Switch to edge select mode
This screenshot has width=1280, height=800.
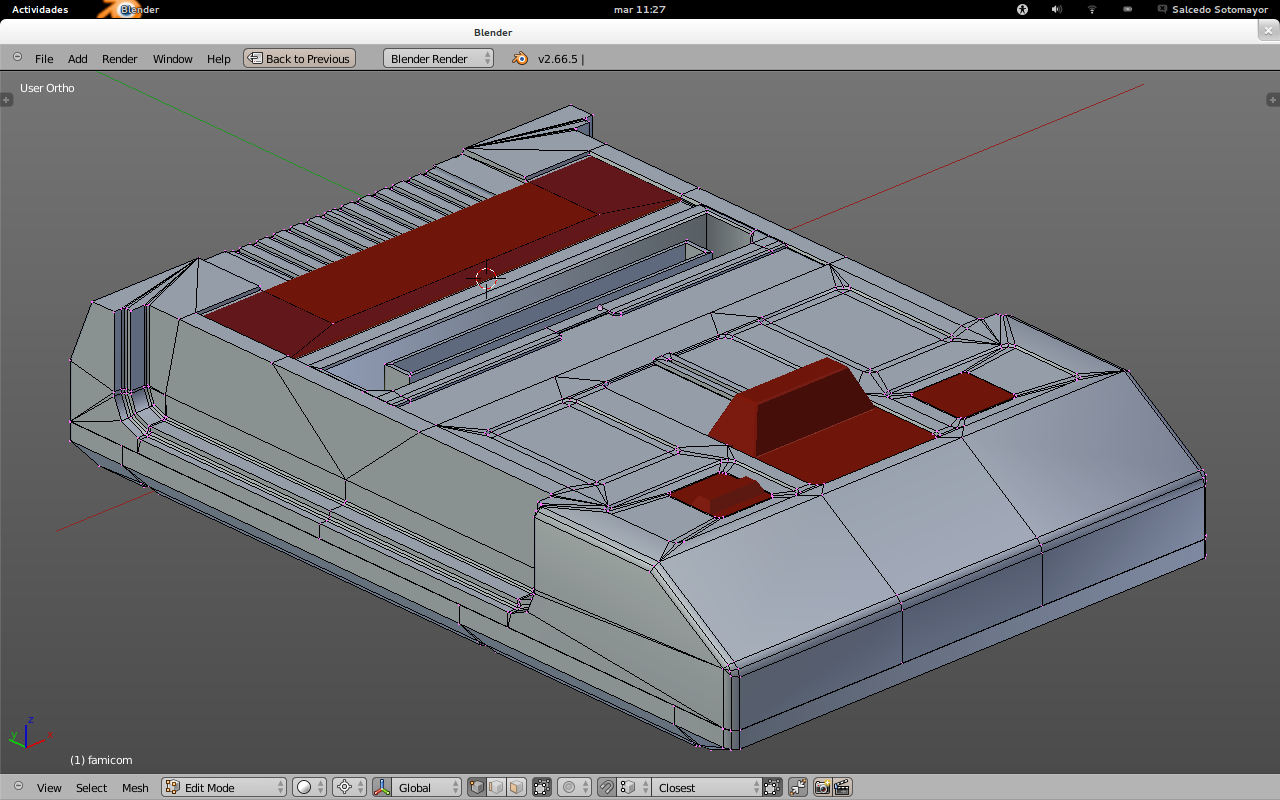pyautogui.click(x=496, y=788)
